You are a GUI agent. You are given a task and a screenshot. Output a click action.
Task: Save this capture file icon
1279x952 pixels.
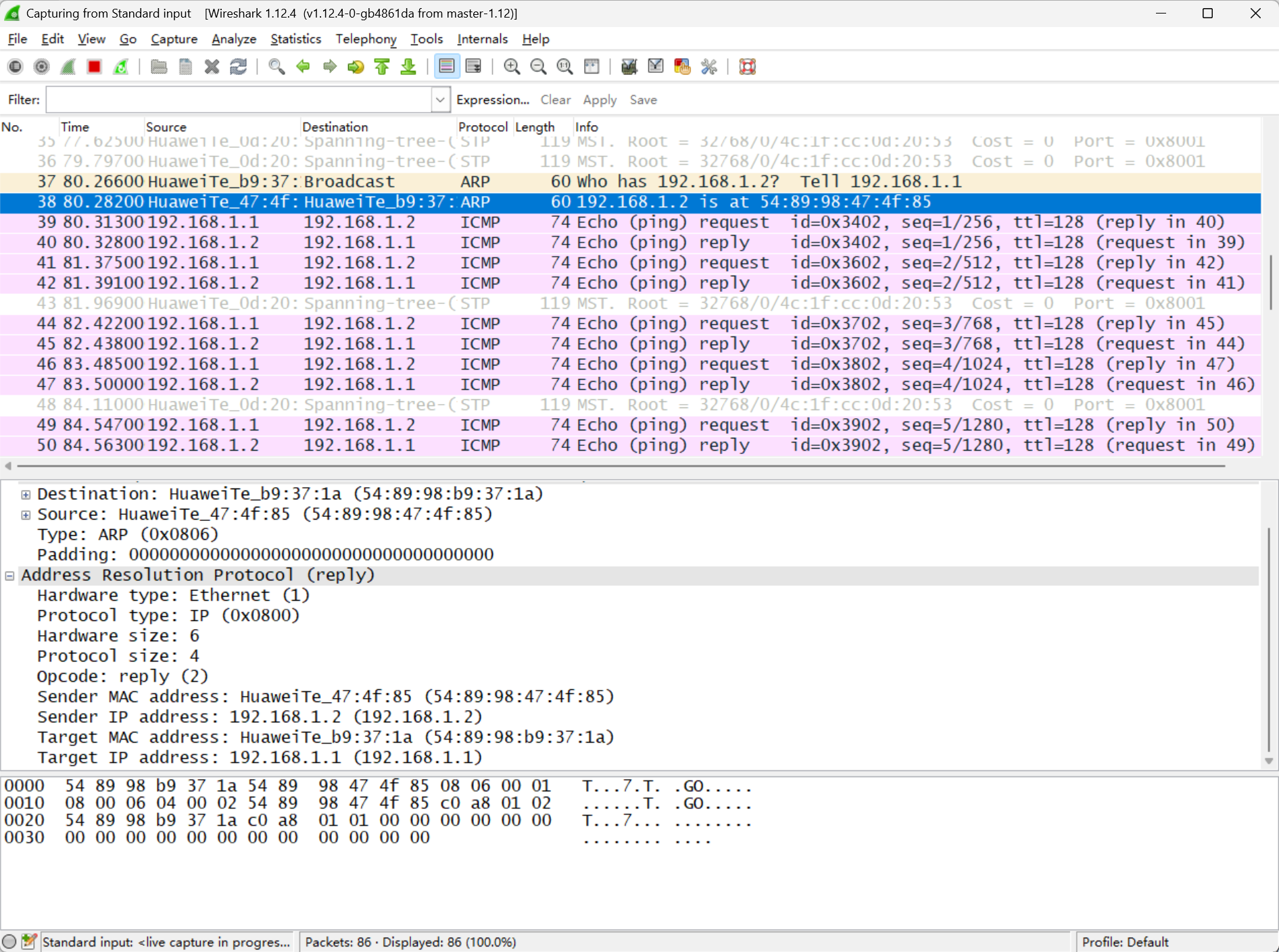185,66
